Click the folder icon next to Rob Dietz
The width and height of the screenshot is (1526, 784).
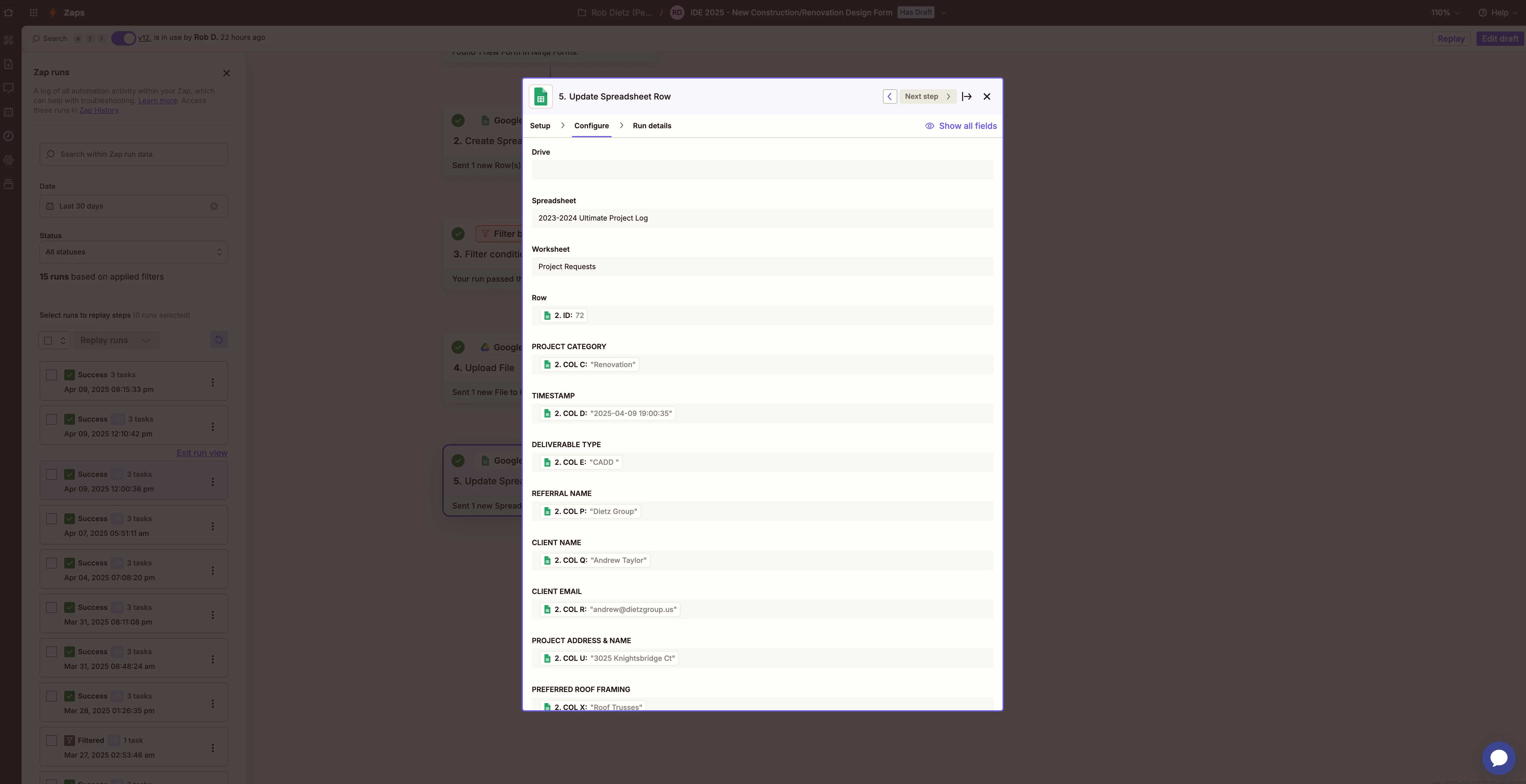[x=582, y=12]
